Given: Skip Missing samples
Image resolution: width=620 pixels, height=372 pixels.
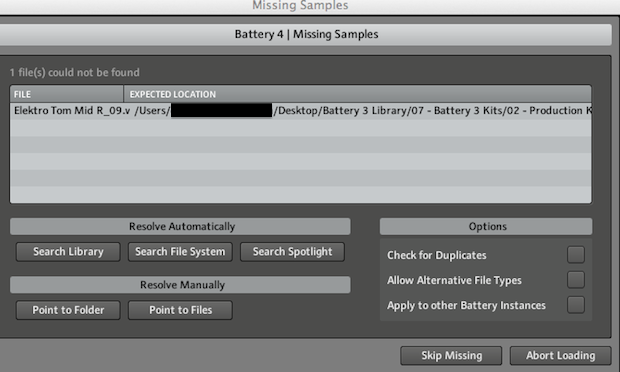Looking at the screenshot, I should [451, 356].
